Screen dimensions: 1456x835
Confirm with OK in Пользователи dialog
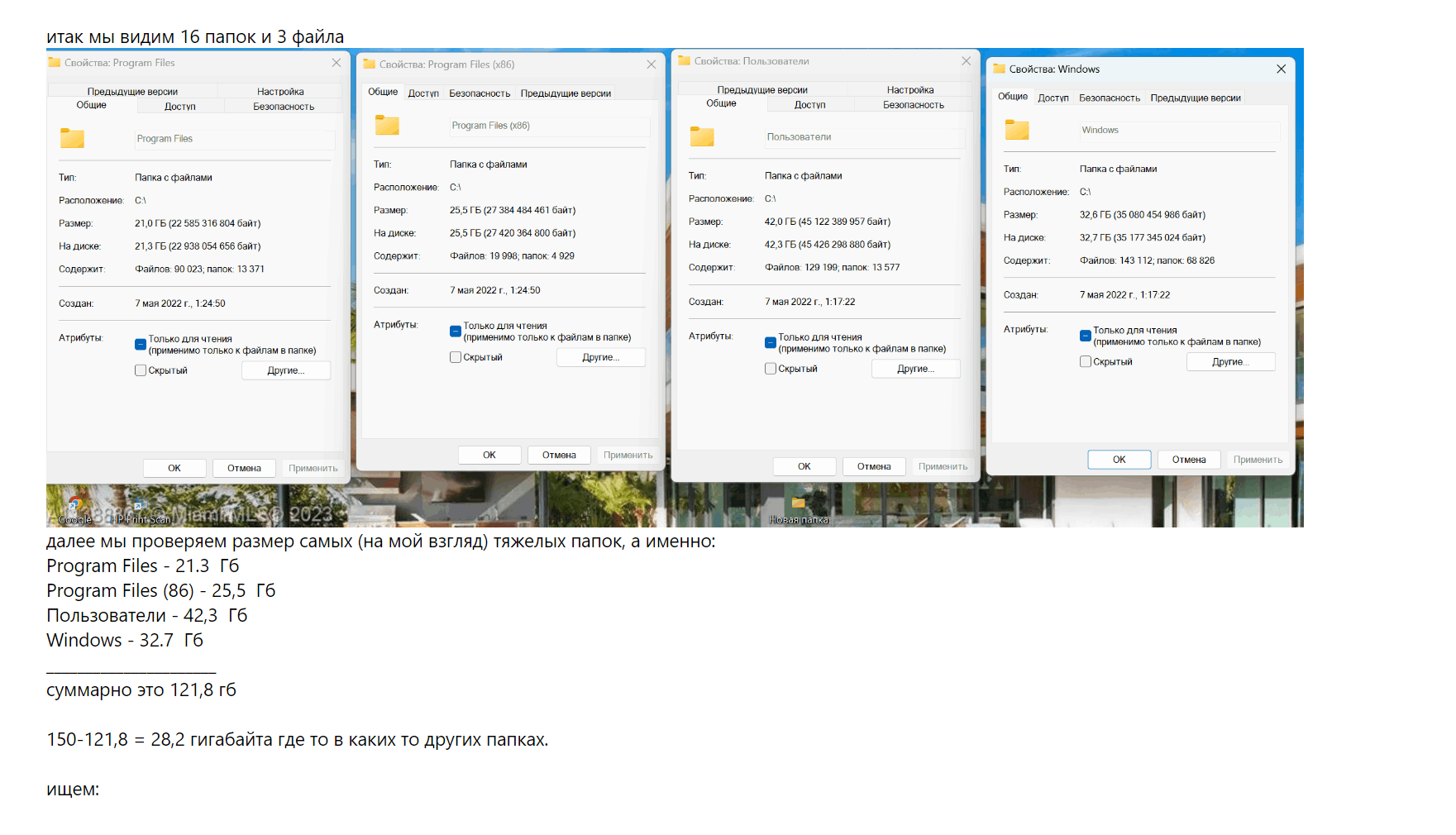coord(804,466)
